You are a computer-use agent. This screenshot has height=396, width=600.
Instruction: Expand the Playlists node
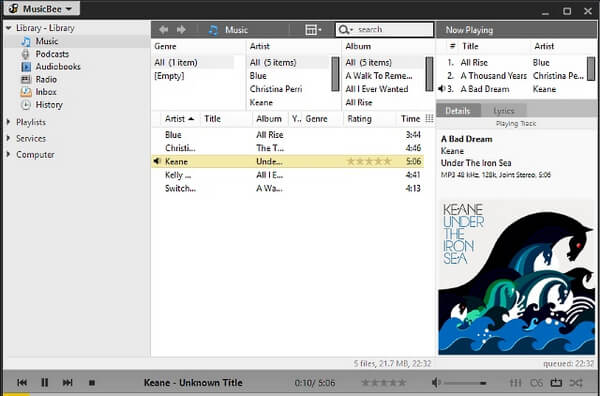click(8, 122)
